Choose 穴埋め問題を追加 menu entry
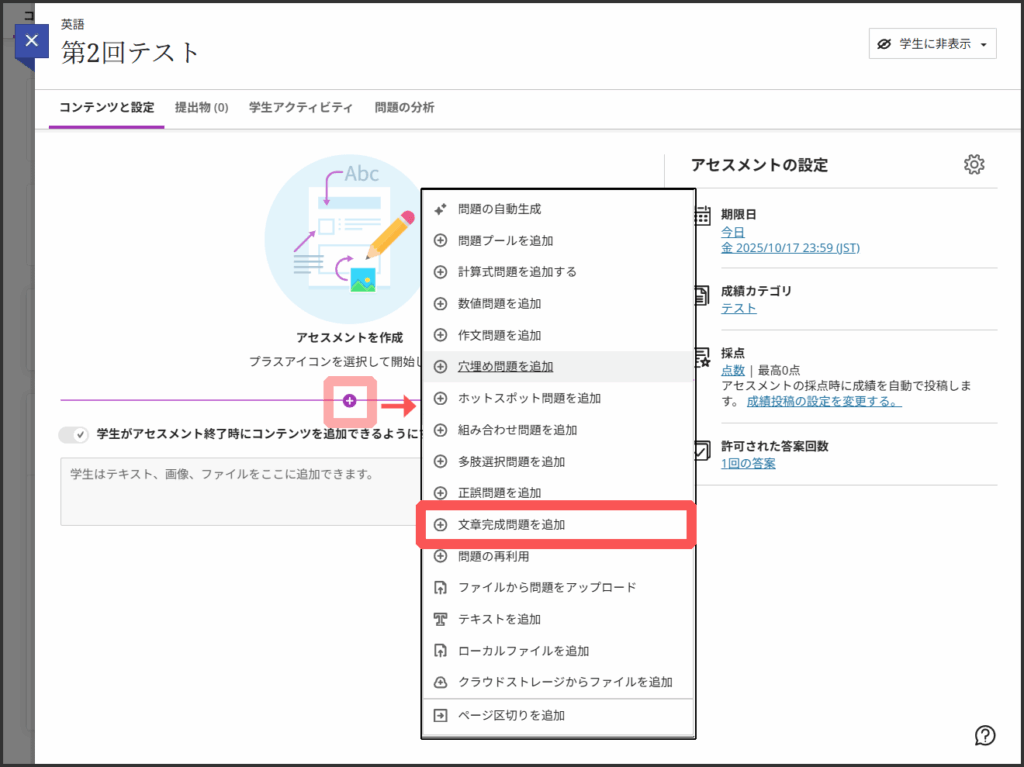Viewport: 1024px width, 767px height. (x=505, y=367)
